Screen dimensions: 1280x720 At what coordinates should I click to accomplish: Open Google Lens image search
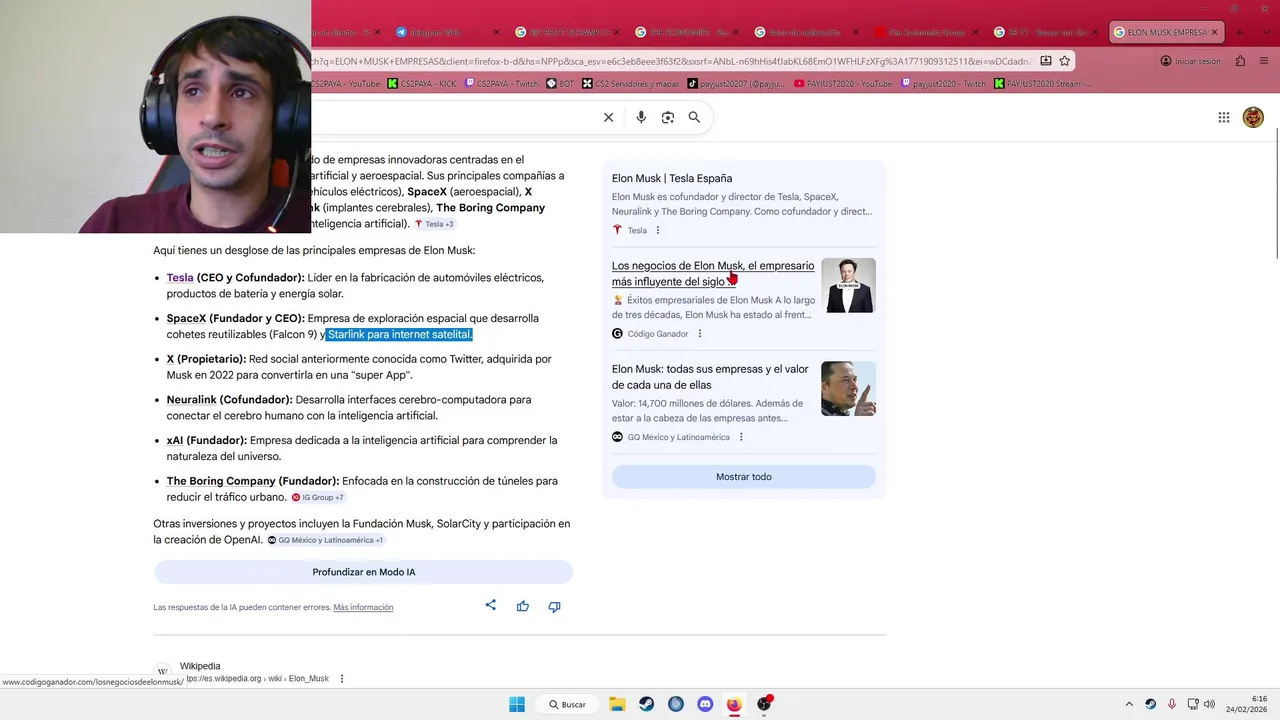tap(668, 117)
